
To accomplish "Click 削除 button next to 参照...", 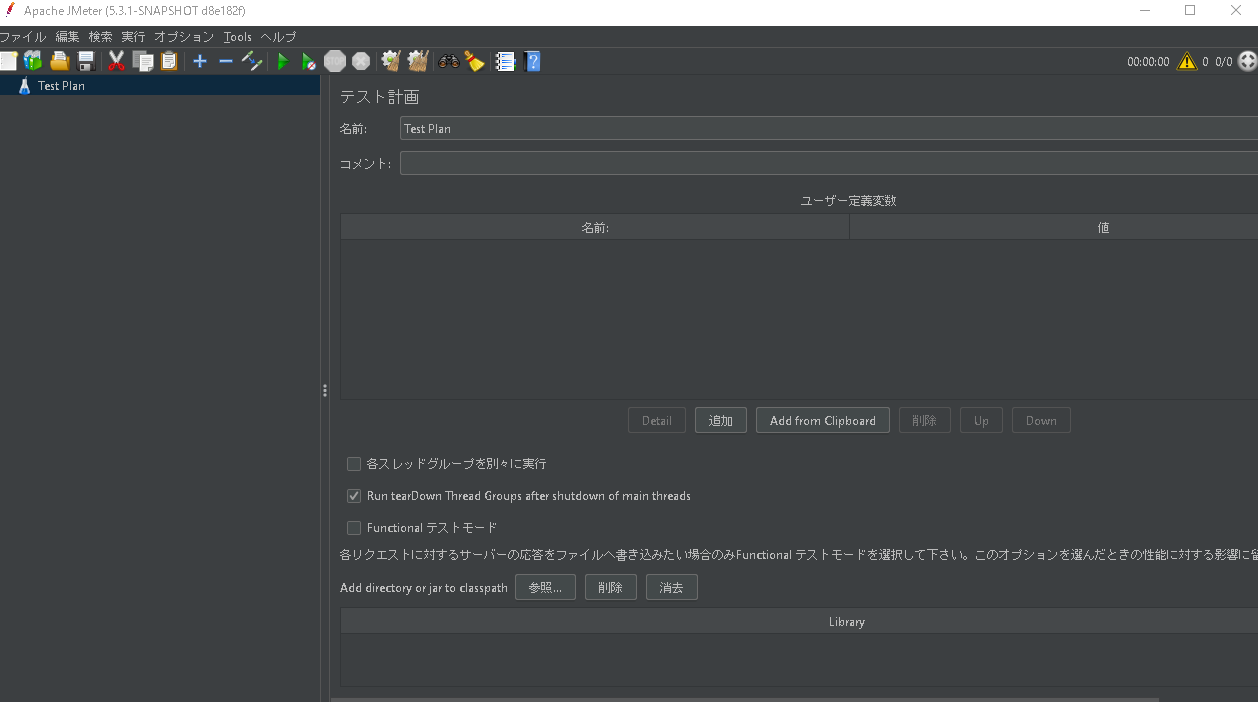I will click(x=611, y=587).
